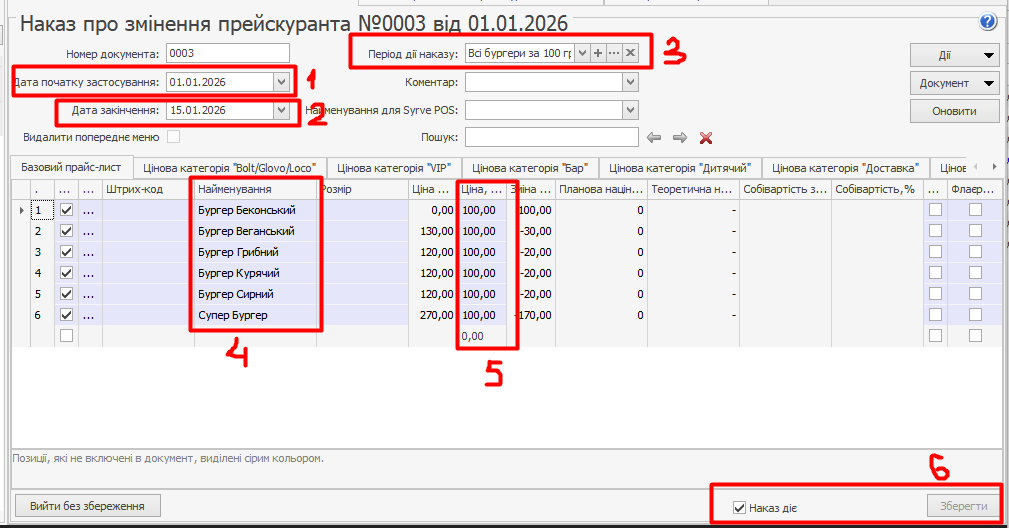1009x528 pixels.
Task: Enable 'Видалити попереднє меню' checkbox
Action: [174, 137]
